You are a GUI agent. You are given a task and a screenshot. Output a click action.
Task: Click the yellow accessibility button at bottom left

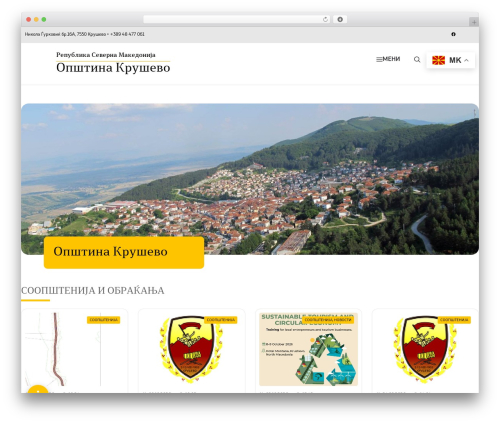tap(38, 389)
